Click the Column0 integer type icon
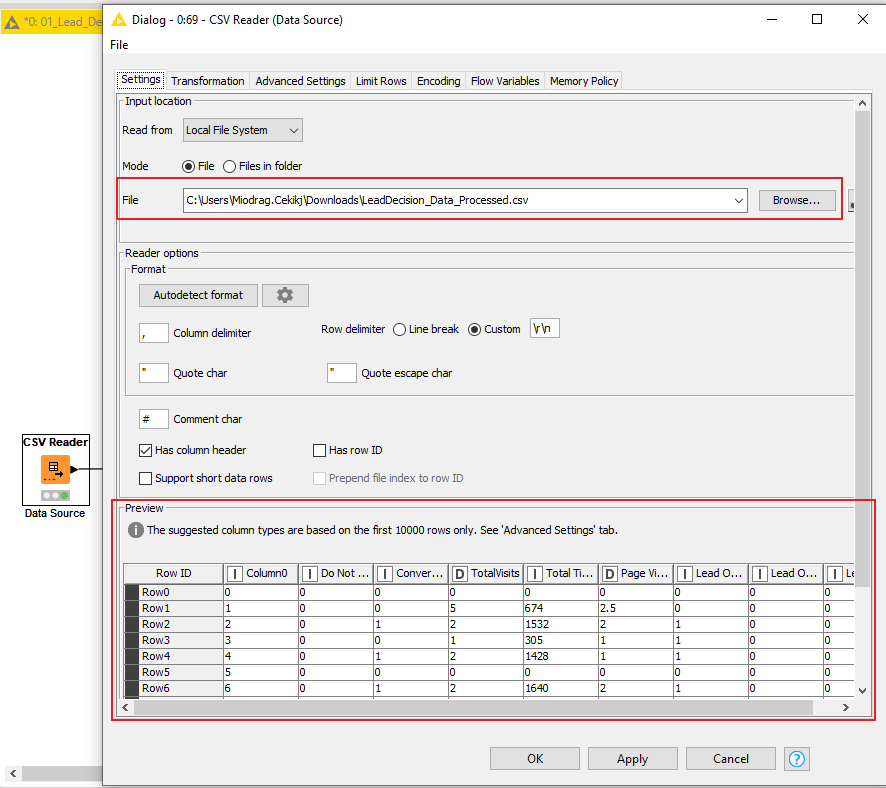886x788 pixels. point(235,573)
